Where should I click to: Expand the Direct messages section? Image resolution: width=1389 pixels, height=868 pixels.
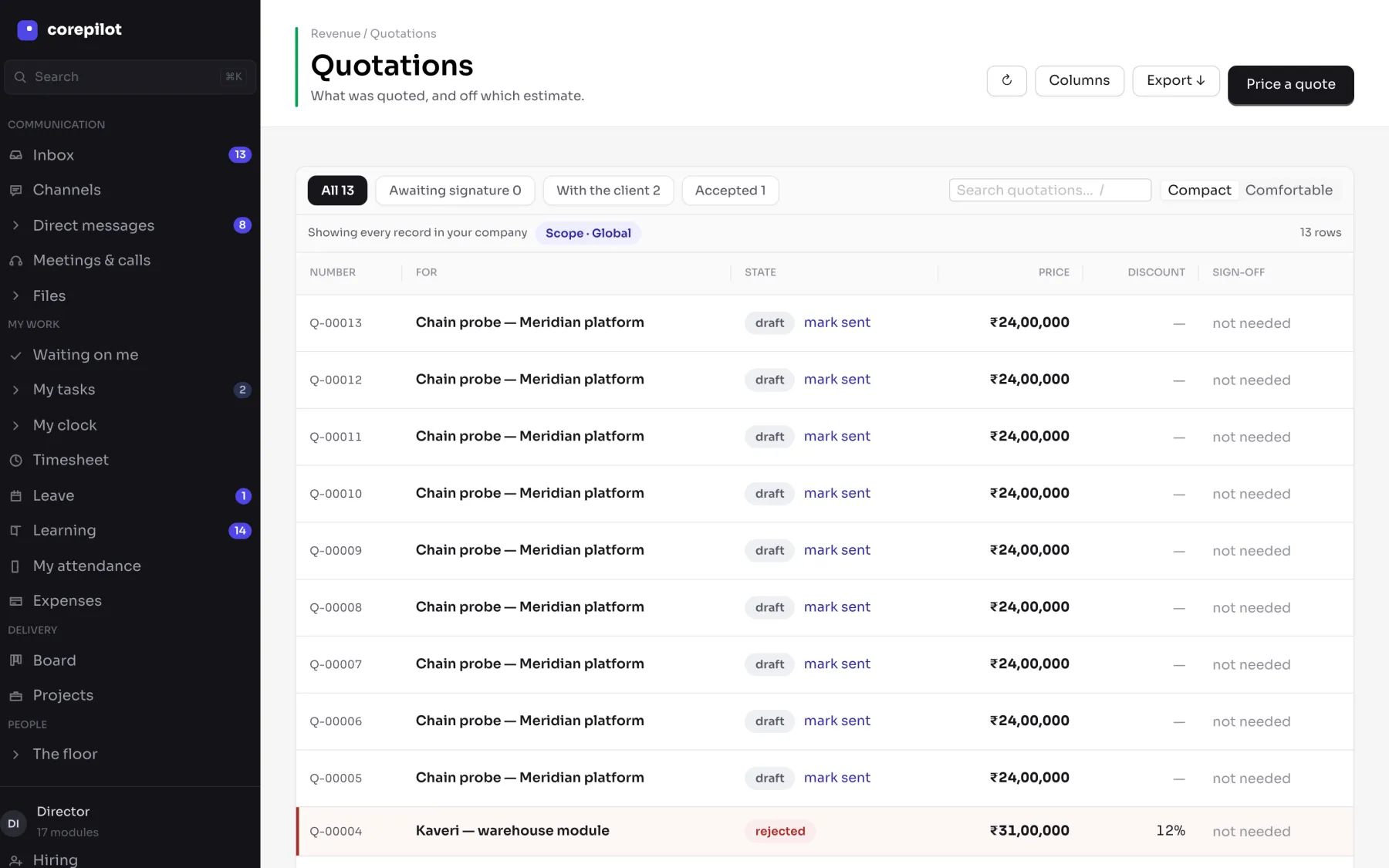coord(15,225)
